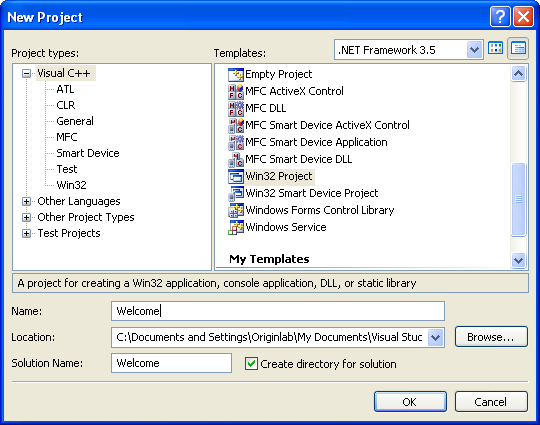540x425 pixels.
Task: Select "Win32 Project" template text
Action: (x=279, y=176)
